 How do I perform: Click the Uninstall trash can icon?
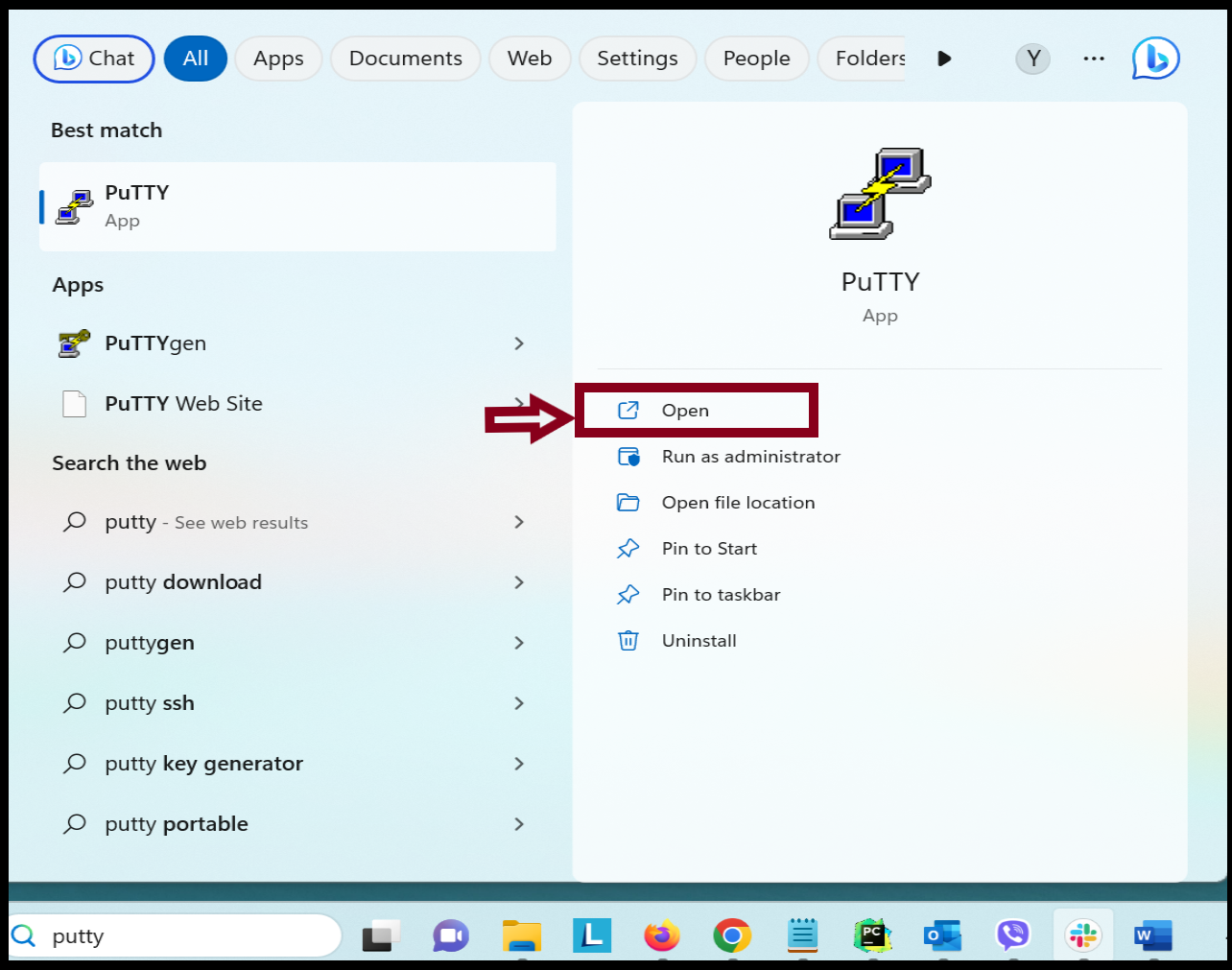pyautogui.click(x=628, y=641)
